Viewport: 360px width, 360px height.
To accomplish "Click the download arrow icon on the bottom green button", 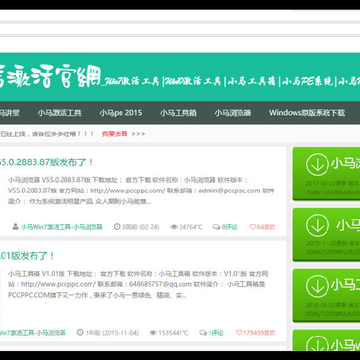I will [x=317, y=342].
